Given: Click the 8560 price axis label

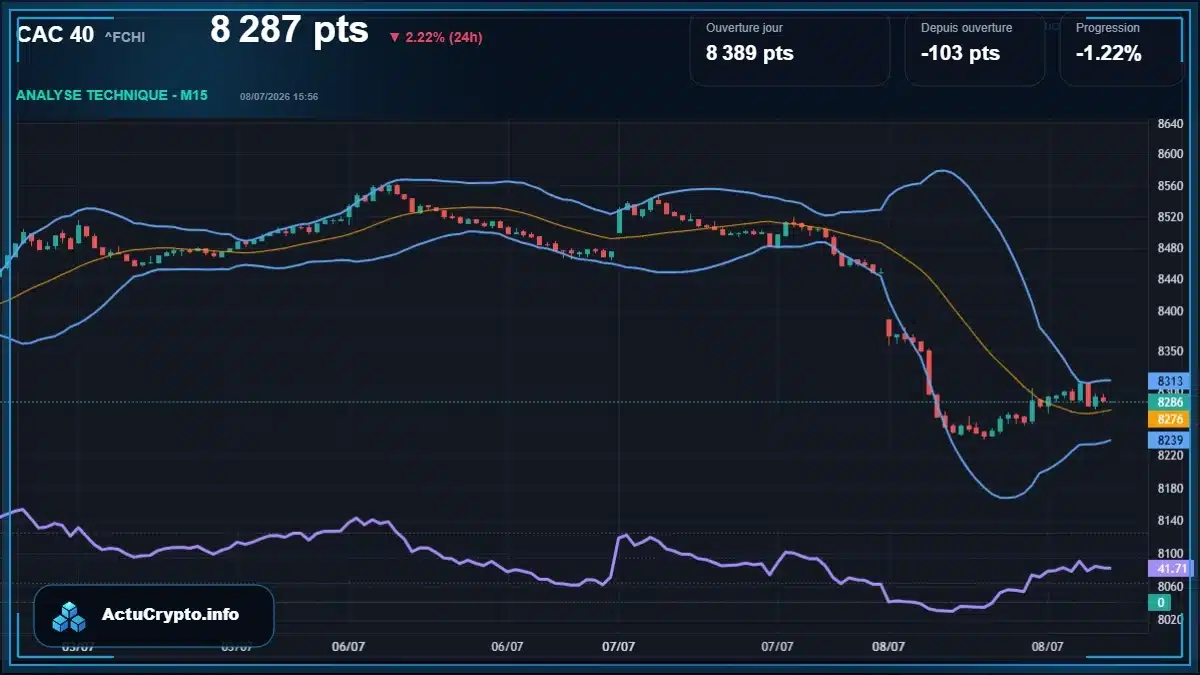Looking at the screenshot, I should click(x=1169, y=186).
